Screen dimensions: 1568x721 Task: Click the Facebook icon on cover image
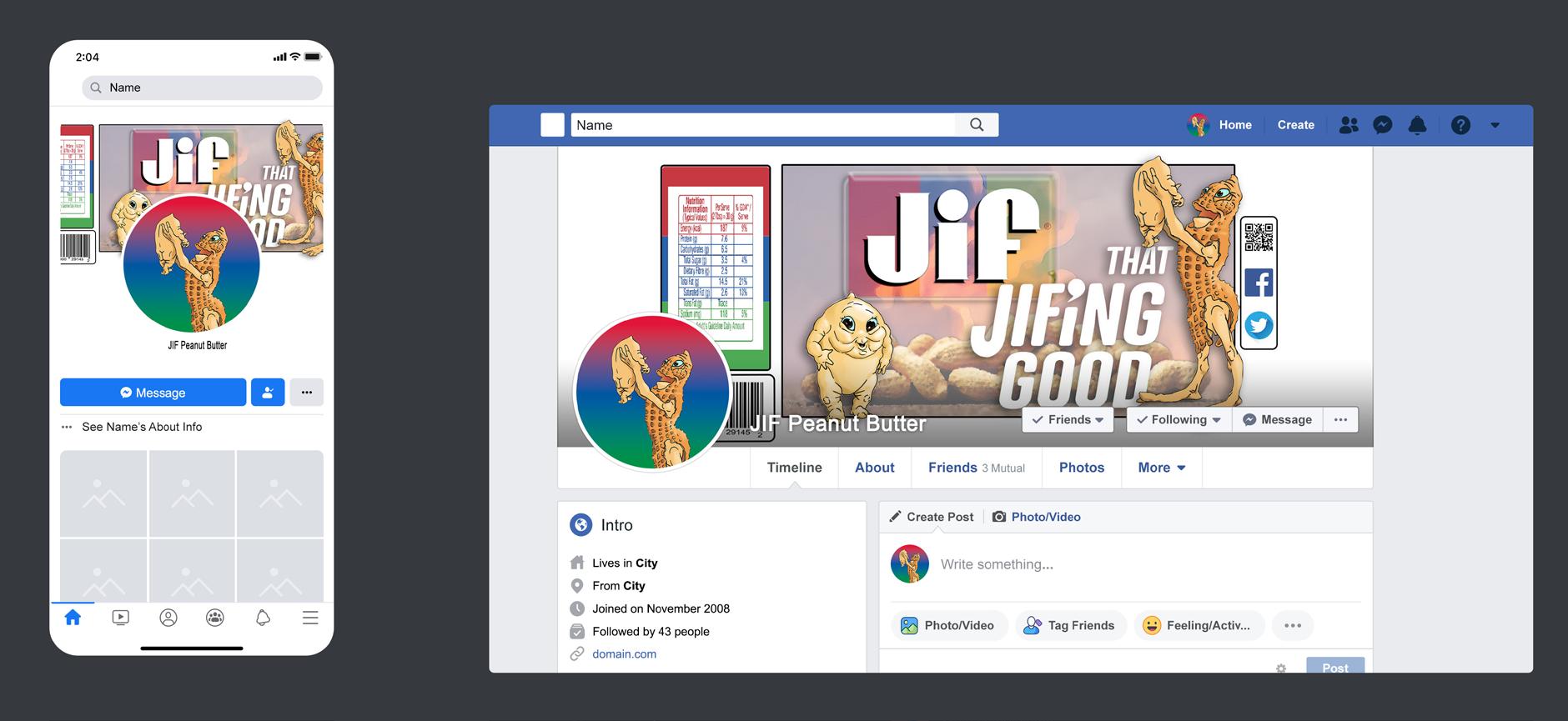point(1259,283)
